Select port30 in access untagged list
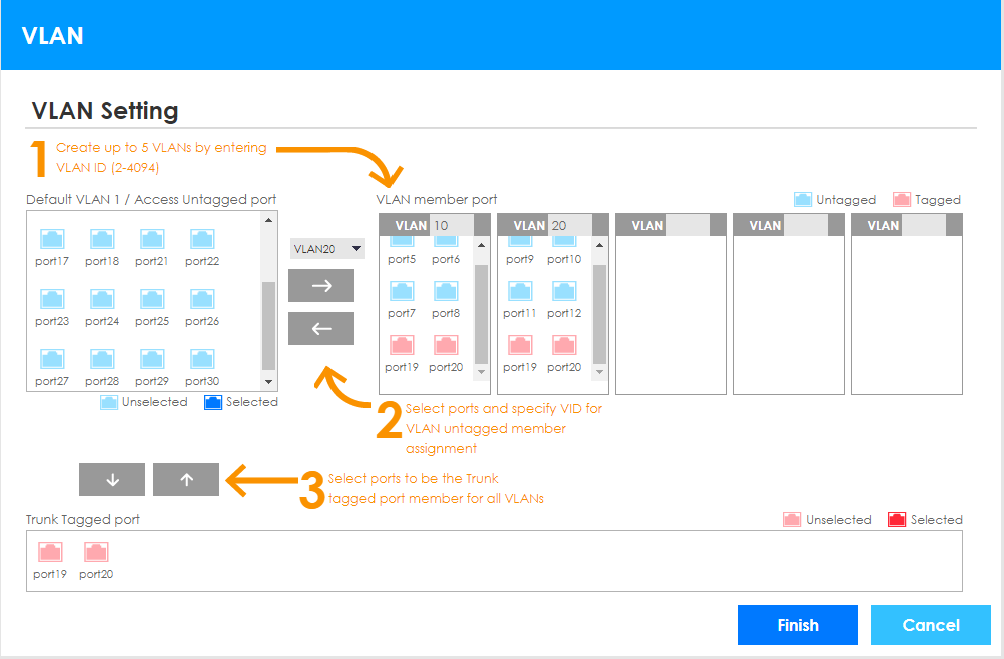Viewport: 1004px width, 659px height. point(202,360)
